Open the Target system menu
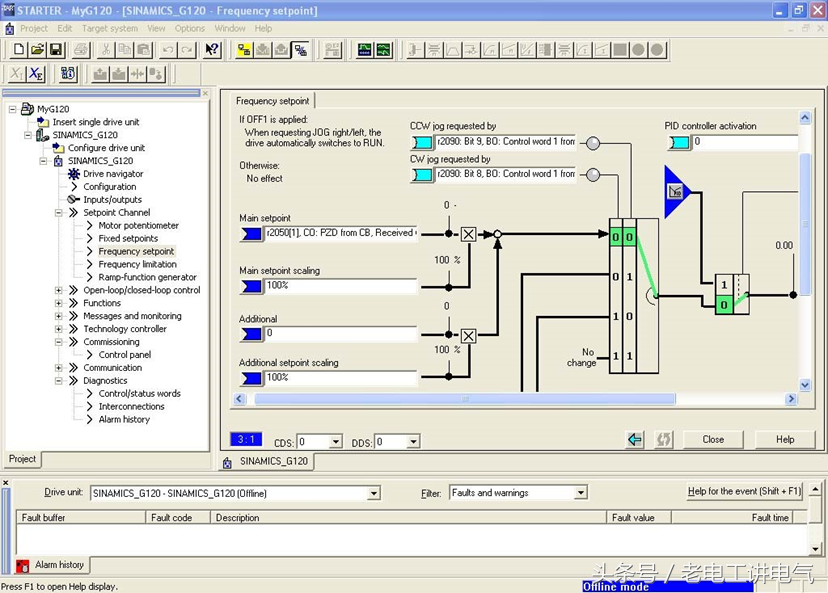 tap(110, 28)
